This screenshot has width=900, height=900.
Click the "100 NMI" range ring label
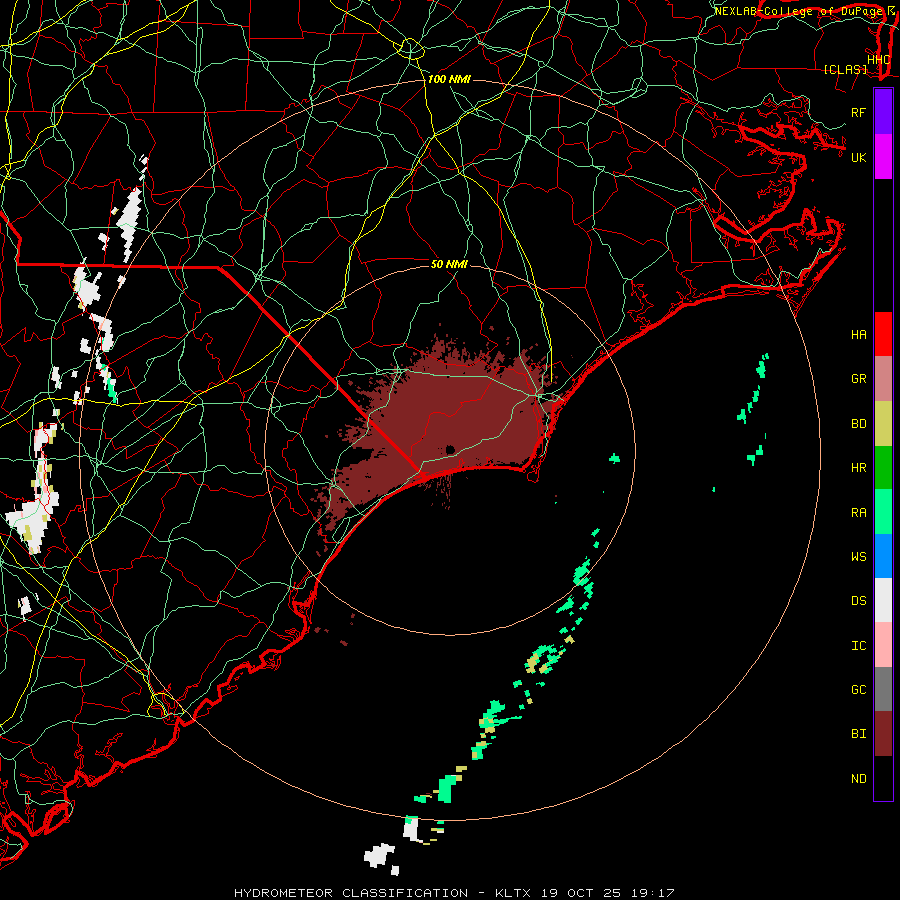tap(449, 79)
